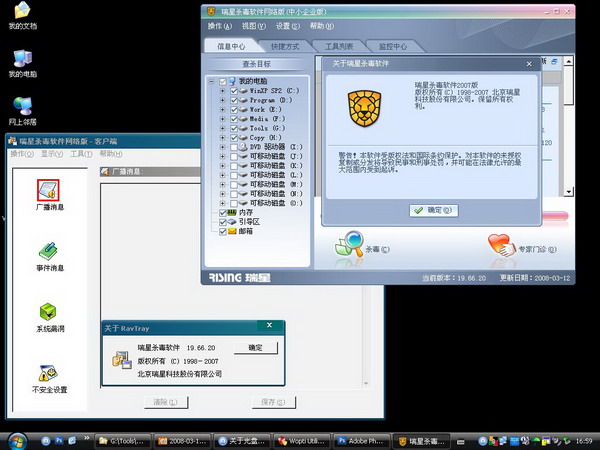Open the 系统漏洞 icon in the client sidebar
The image size is (600, 450).
pos(48,312)
